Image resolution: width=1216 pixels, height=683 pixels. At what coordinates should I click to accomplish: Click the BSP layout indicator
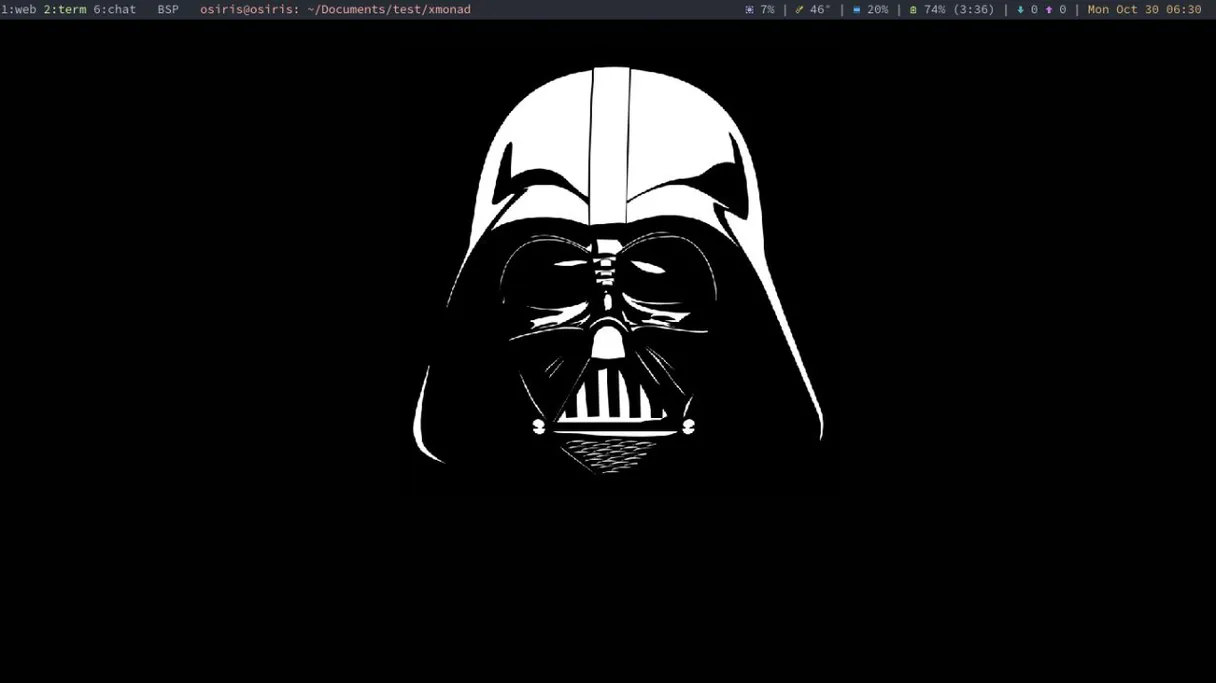[x=168, y=10]
